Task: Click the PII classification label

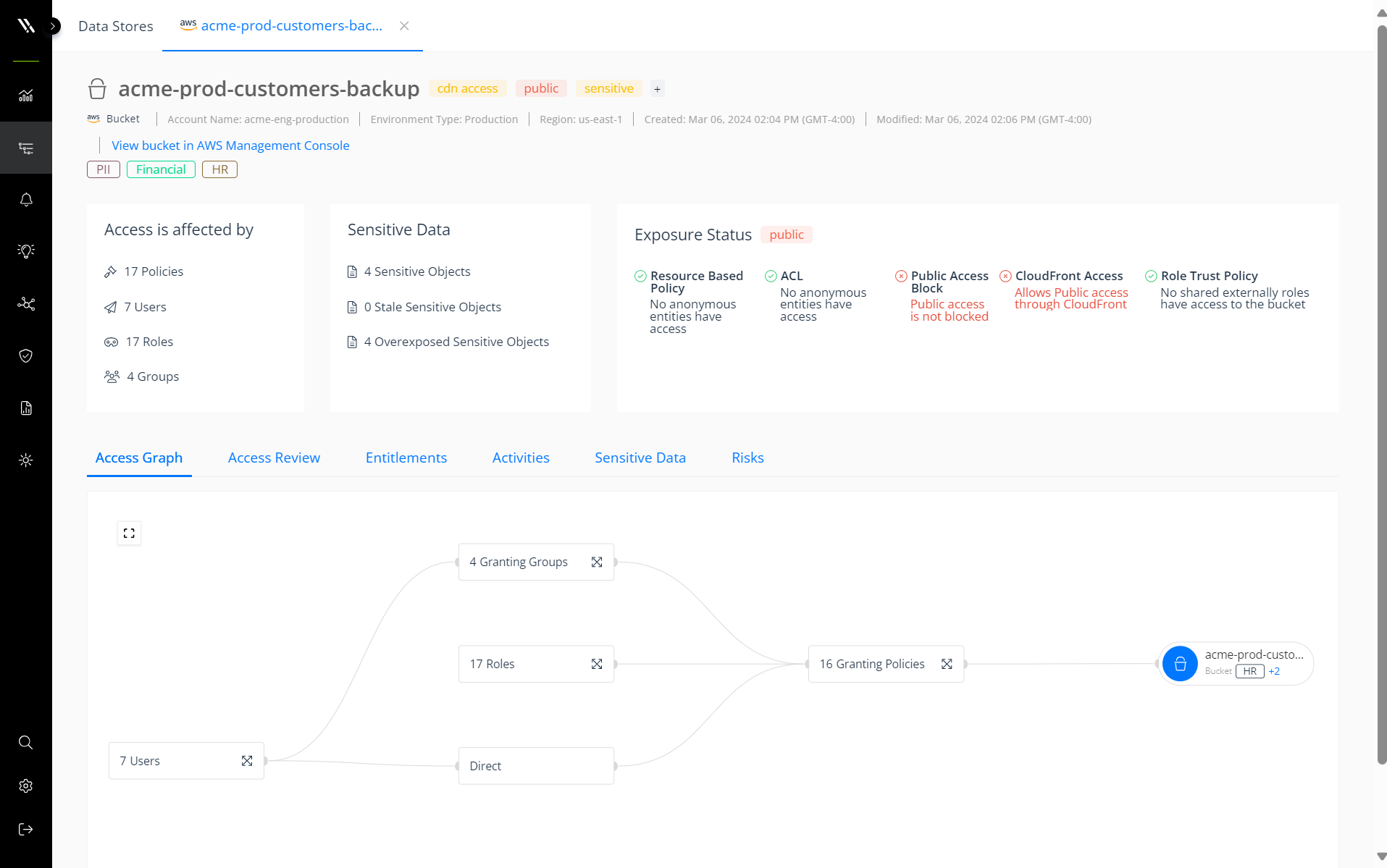Action: (x=104, y=169)
